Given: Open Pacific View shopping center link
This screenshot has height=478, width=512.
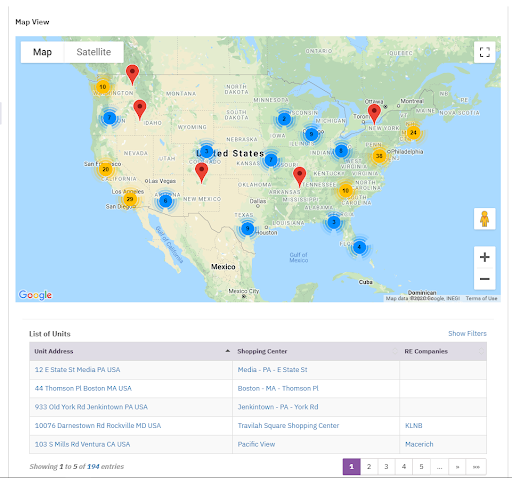Looking at the screenshot, I should click(x=256, y=444).
